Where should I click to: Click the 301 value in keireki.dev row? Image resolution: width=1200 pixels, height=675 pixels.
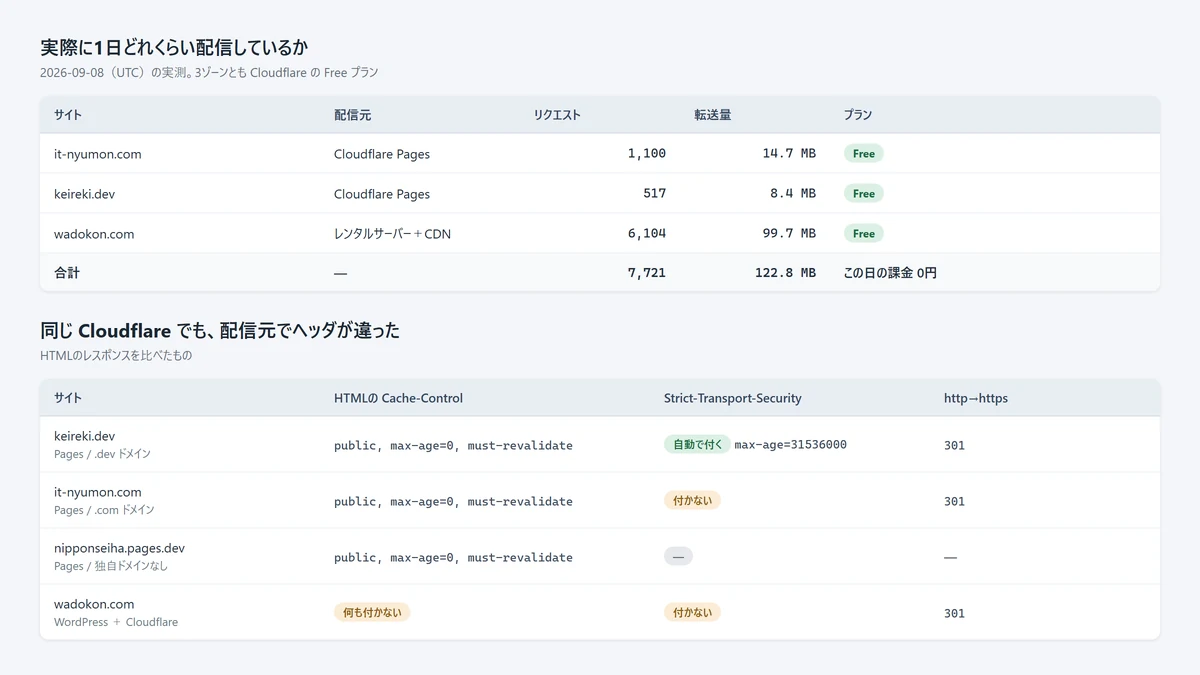955,445
